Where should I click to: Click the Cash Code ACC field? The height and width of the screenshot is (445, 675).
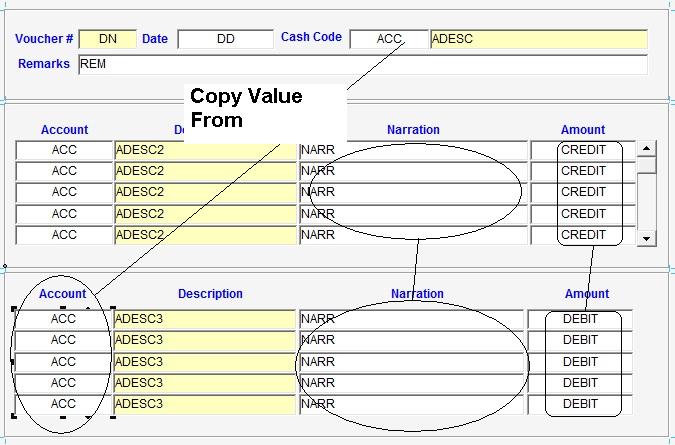point(389,39)
